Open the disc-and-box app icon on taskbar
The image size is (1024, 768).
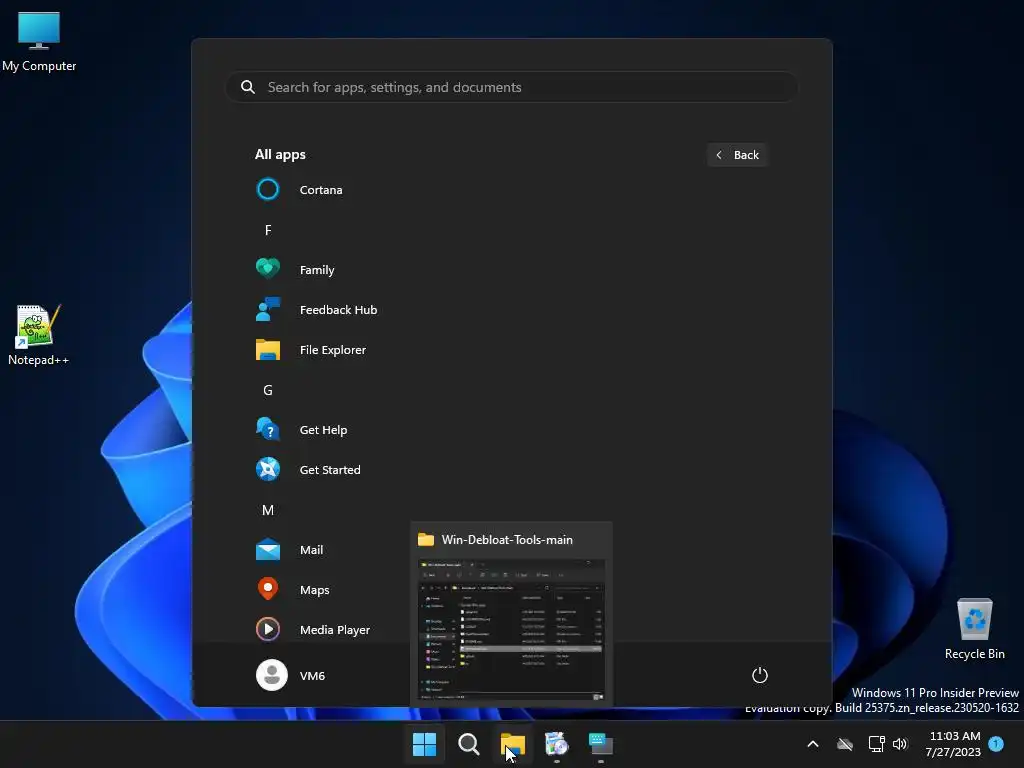[x=556, y=744]
